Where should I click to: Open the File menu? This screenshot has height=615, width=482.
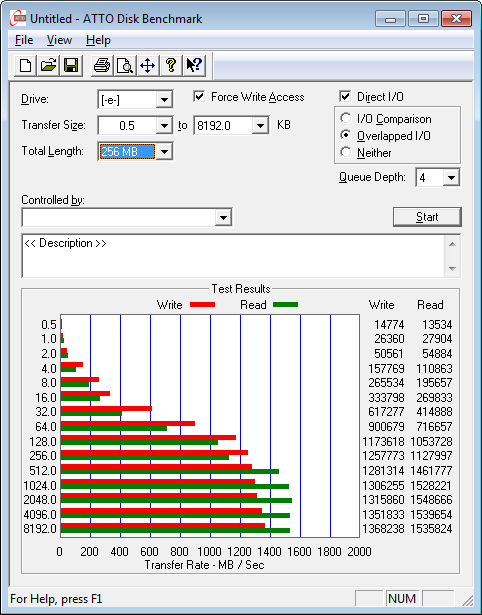[24, 40]
